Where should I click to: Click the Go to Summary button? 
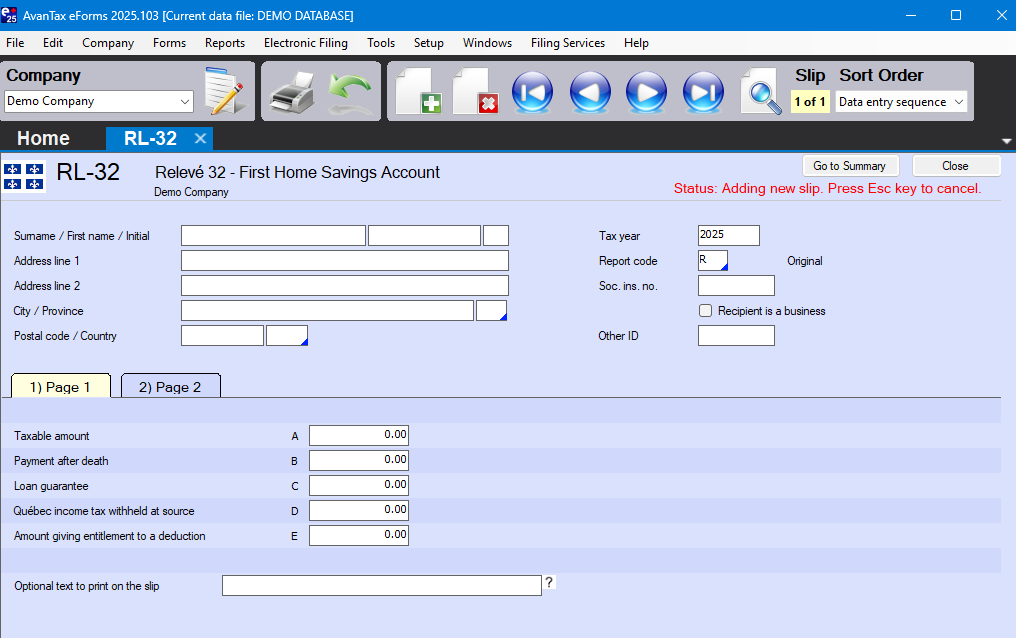[x=849, y=166]
